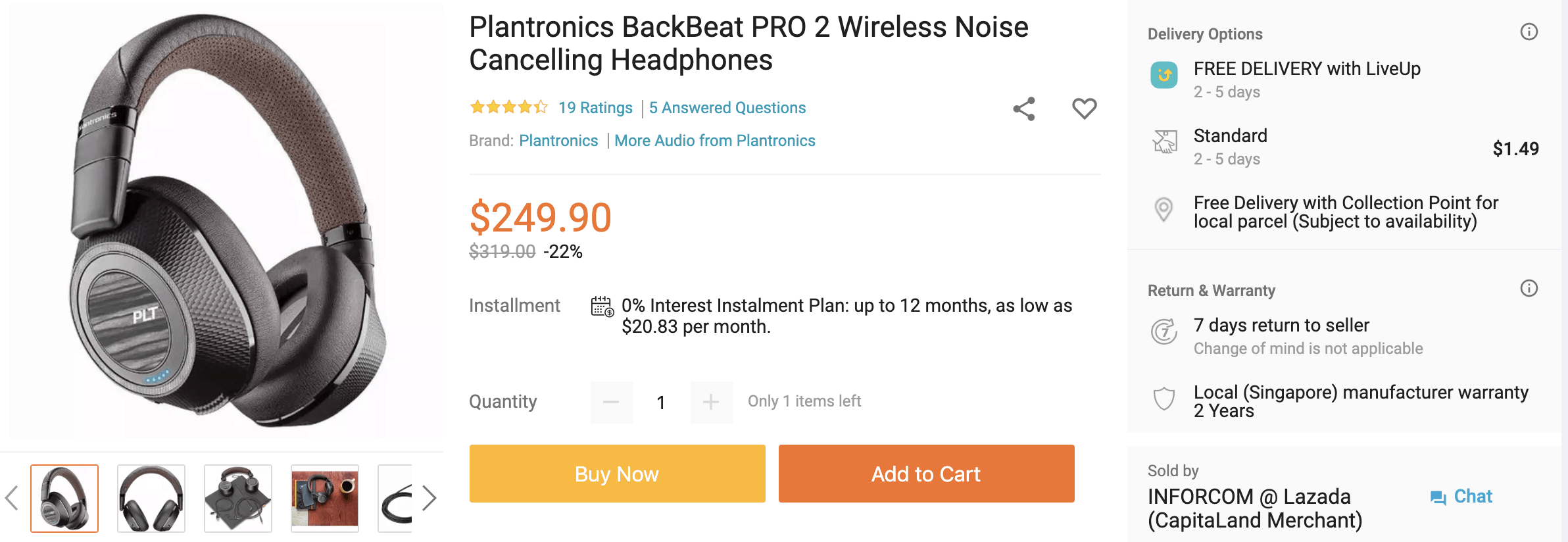This screenshot has width=1568, height=542.
Task: Click the LiveUp free delivery icon
Action: pyautogui.click(x=1164, y=75)
